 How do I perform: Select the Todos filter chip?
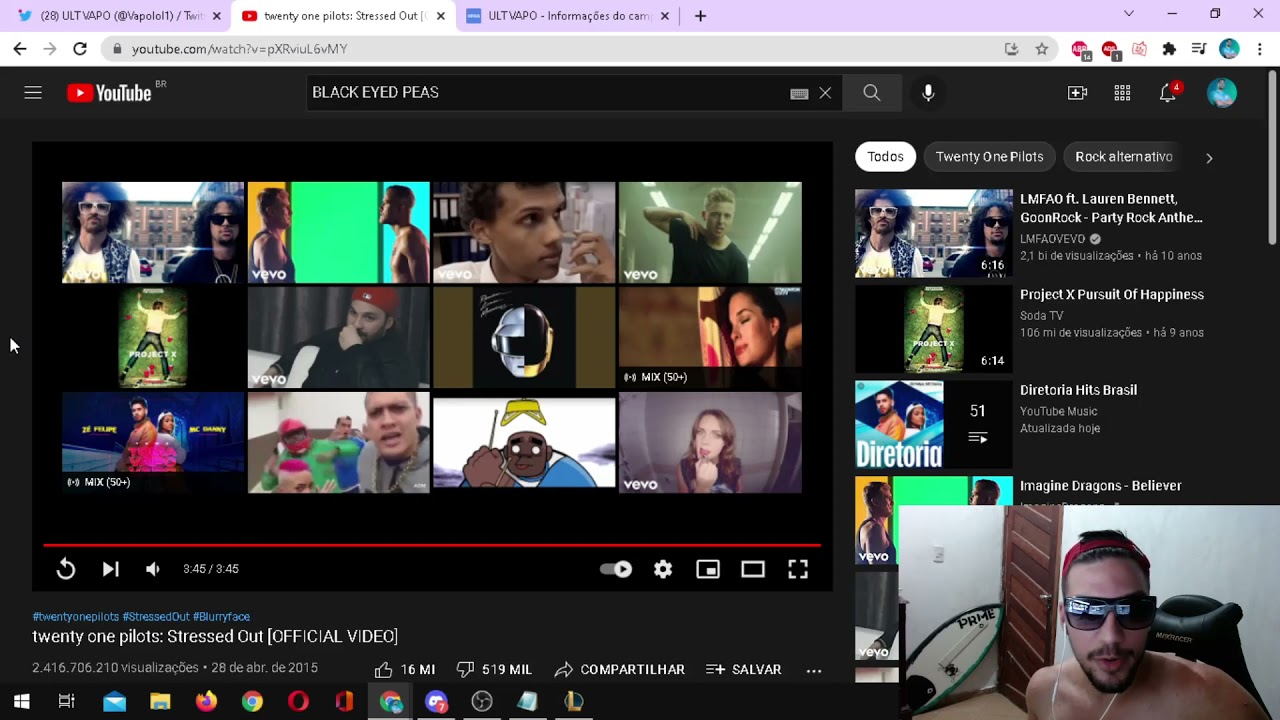pyautogui.click(x=885, y=157)
